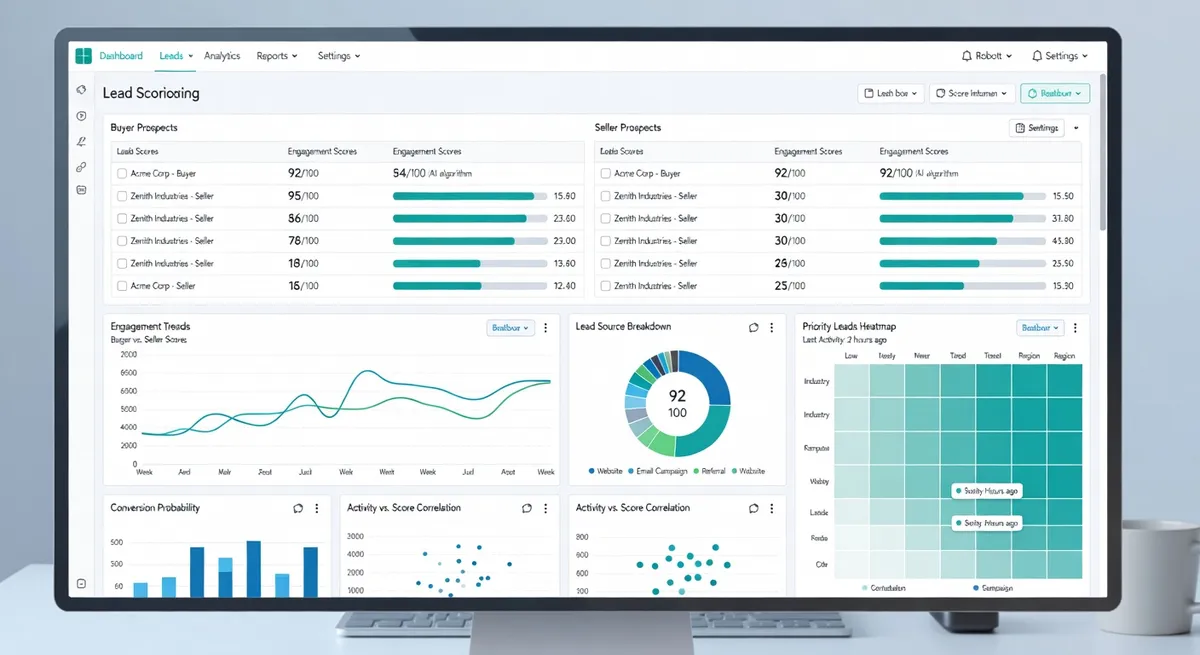Open Lead Source Breakdown three-dot menu
This screenshot has height=655, width=1200.
[772, 327]
